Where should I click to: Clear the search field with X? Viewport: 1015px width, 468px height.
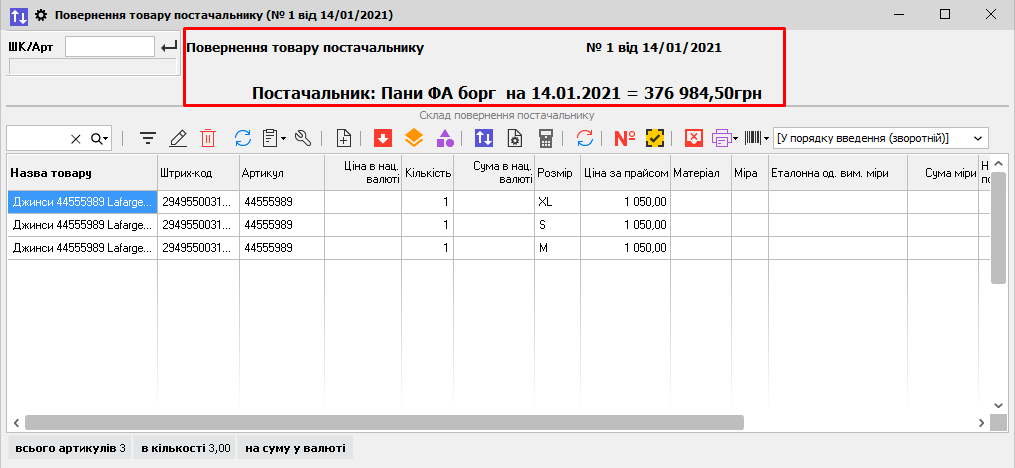coord(76,139)
